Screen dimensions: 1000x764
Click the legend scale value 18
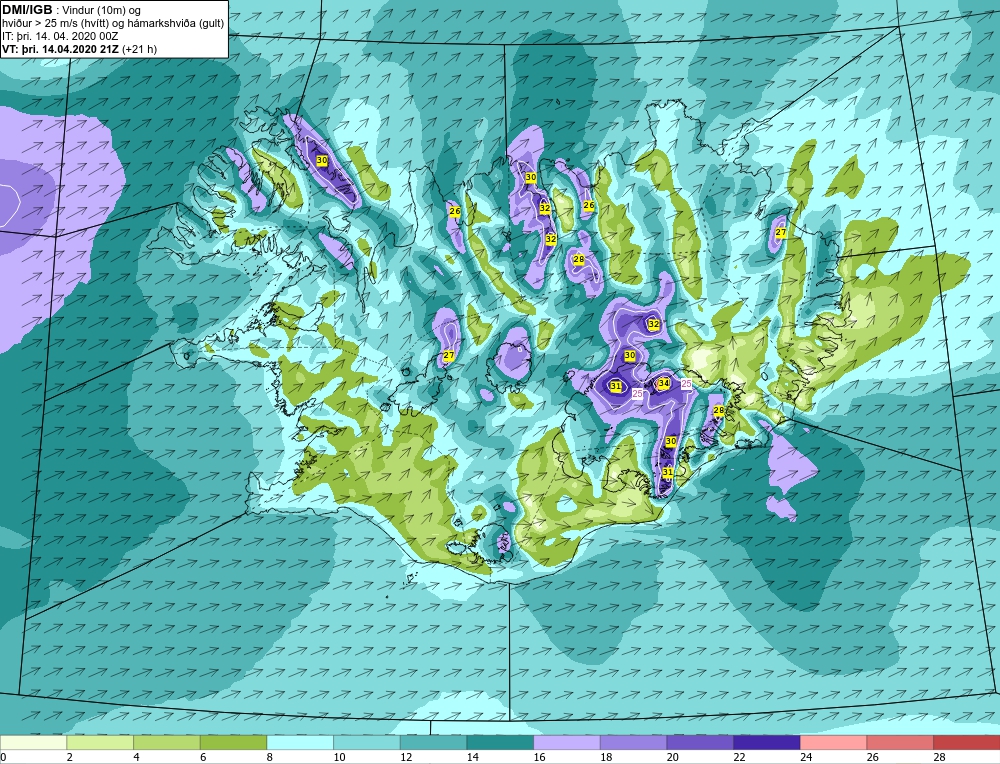(x=606, y=757)
